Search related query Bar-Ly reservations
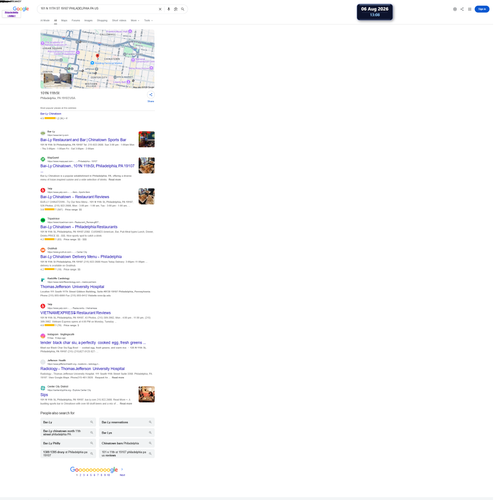 [127, 422]
